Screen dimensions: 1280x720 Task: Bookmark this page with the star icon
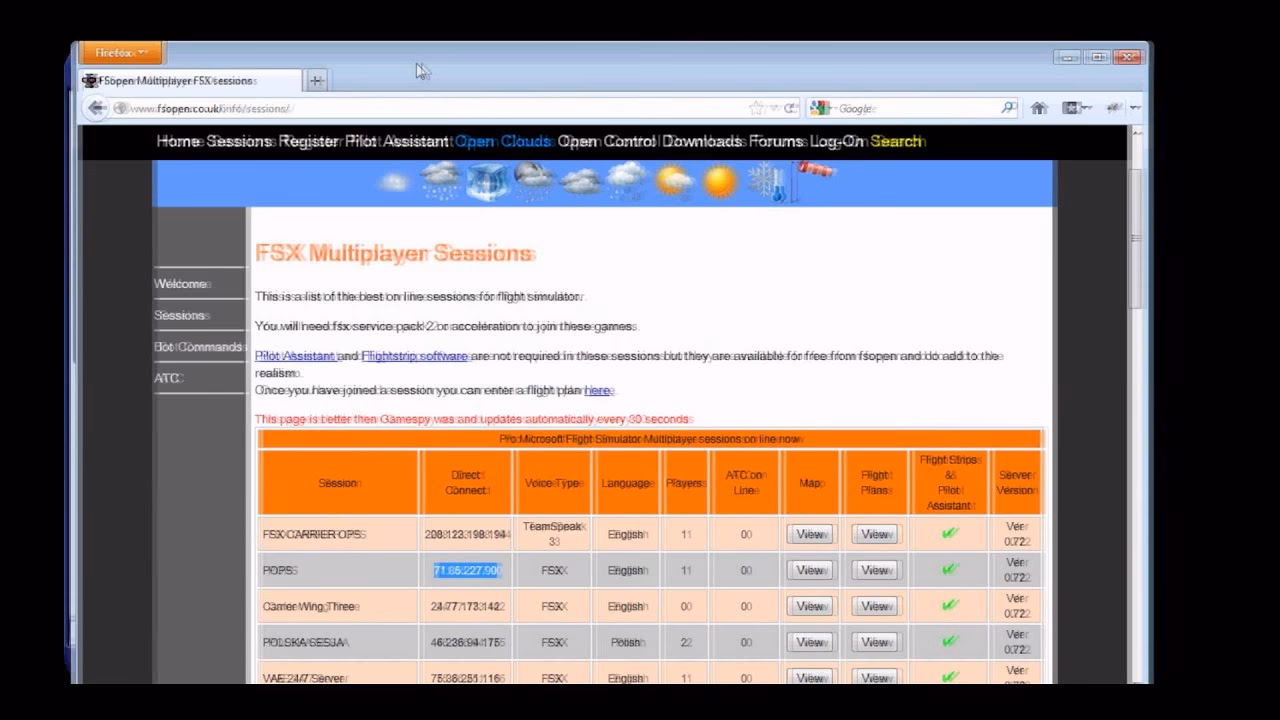coord(756,108)
